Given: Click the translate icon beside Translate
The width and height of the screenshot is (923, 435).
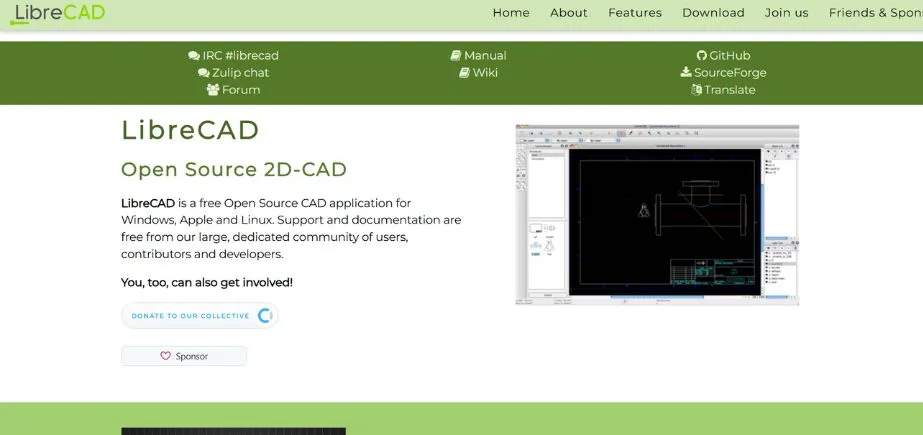Looking at the screenshot, I should pos(696,90).
